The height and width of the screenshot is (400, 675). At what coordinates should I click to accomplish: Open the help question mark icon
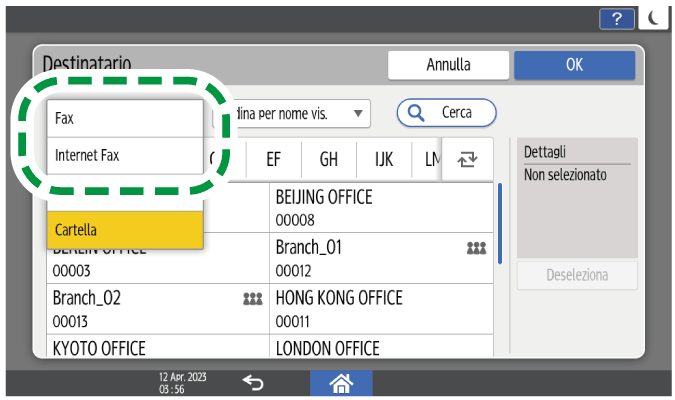pos(613,17)
